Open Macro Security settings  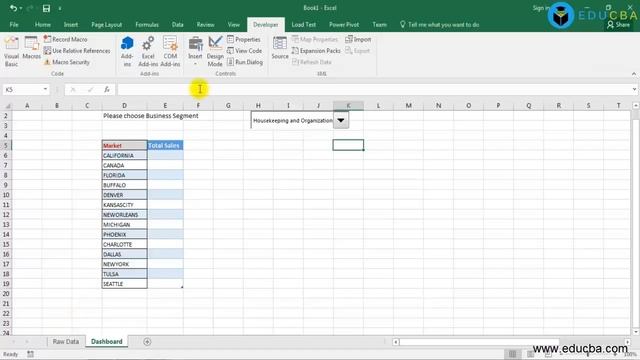(x=67, y=62)
